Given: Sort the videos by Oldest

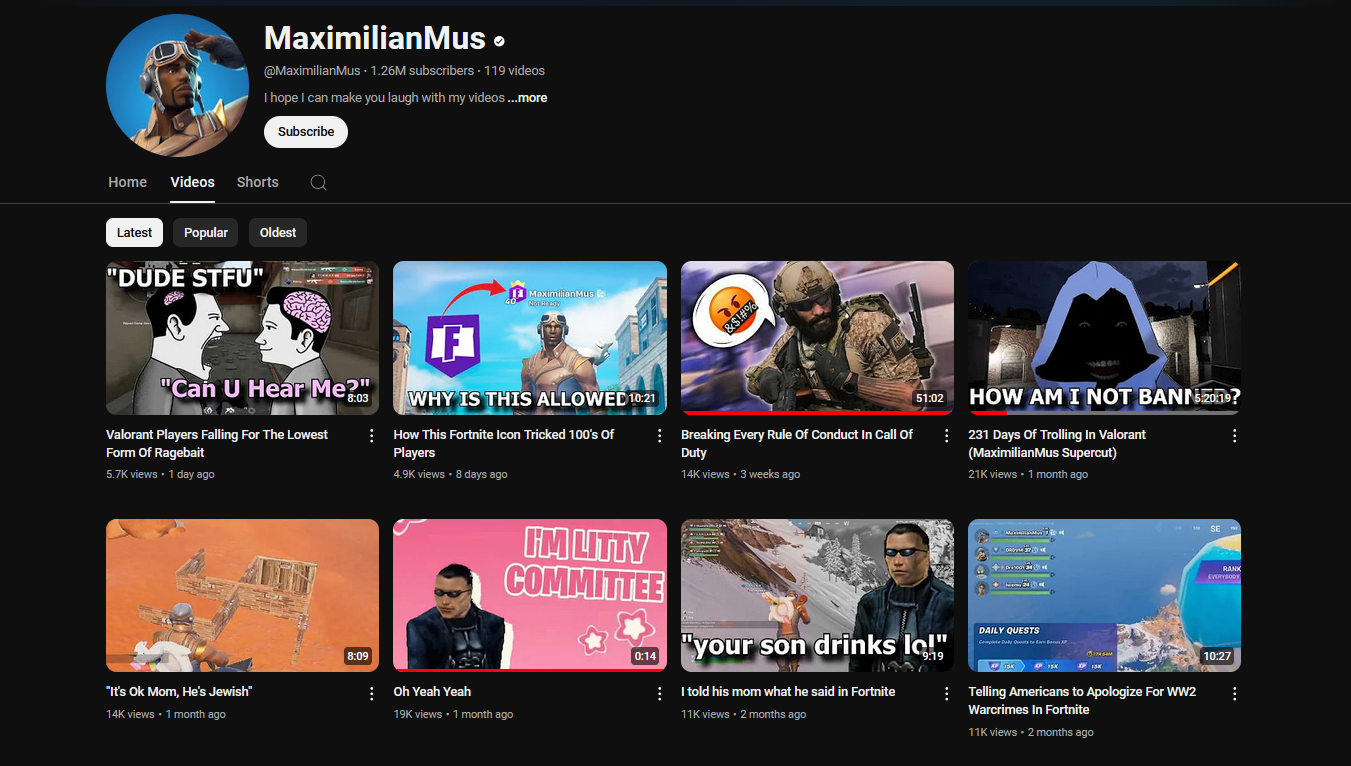Looking at the screenshot, I should click(x=278, y=232).
